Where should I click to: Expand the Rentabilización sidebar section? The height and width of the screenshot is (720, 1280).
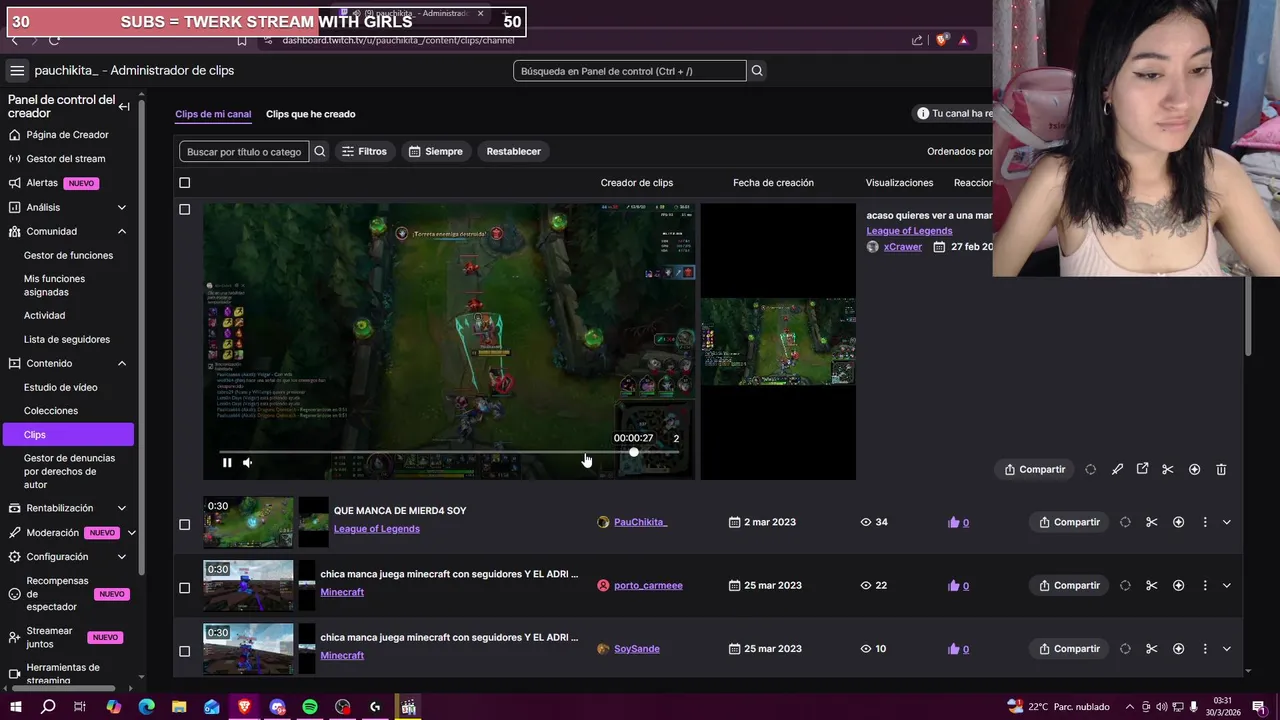122,508
